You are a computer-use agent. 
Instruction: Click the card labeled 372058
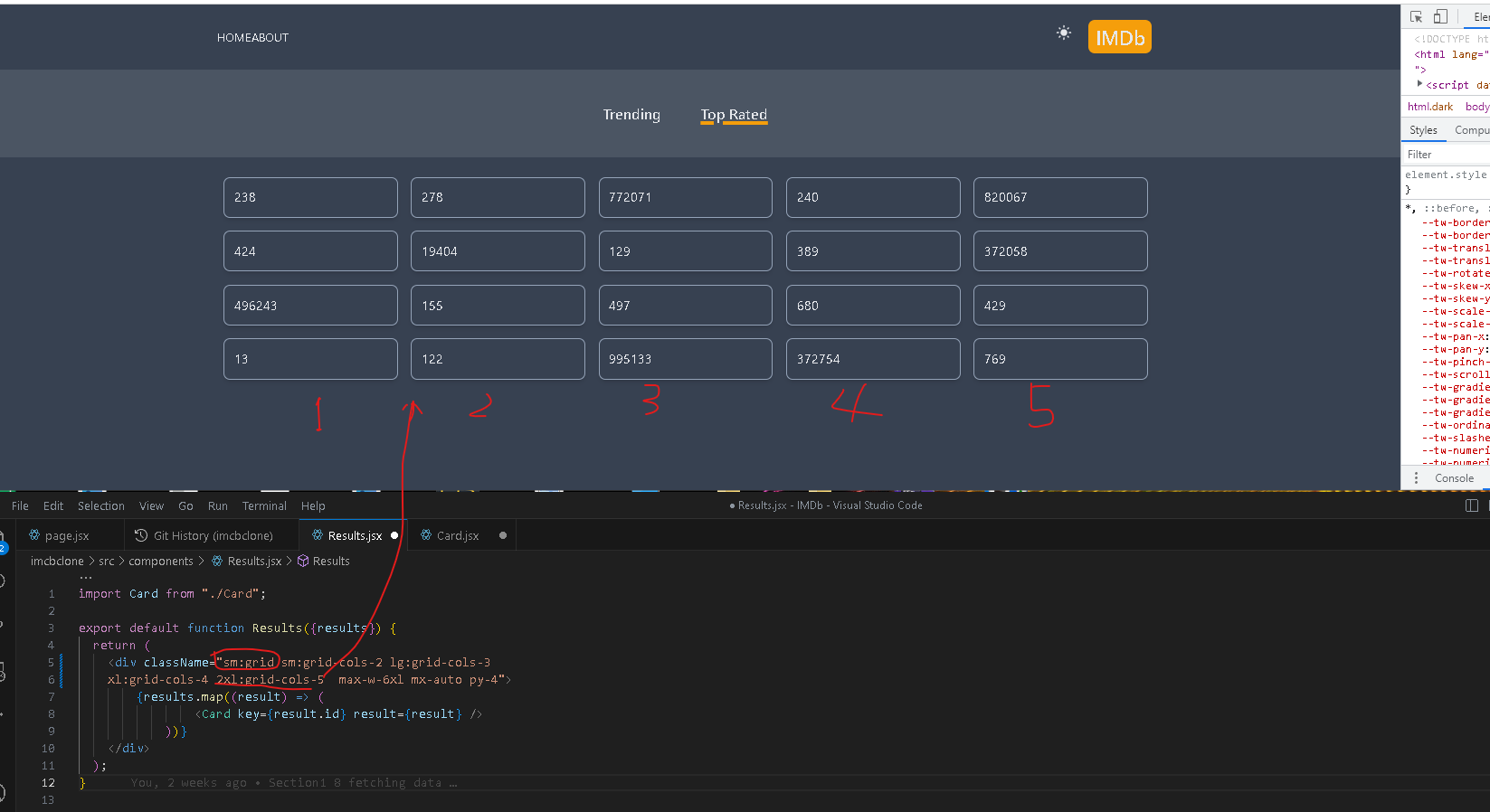click(1060, 251)
